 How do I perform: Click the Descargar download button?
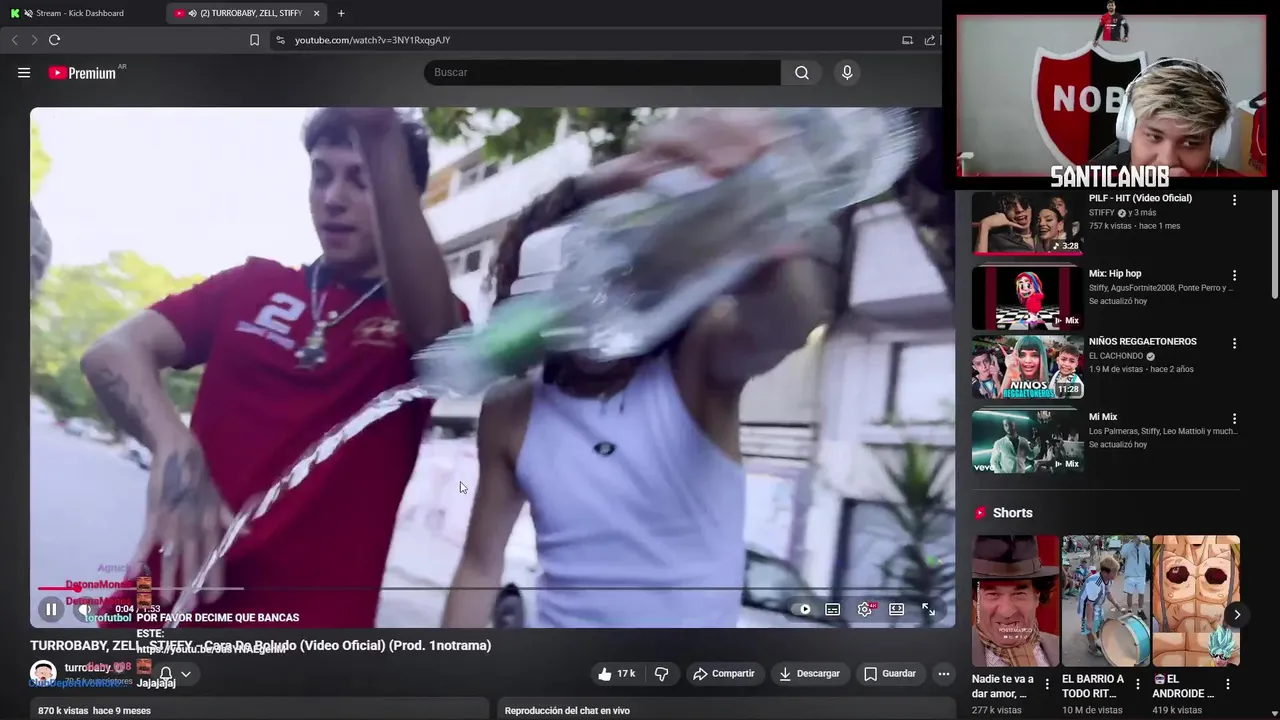[809, 674]
